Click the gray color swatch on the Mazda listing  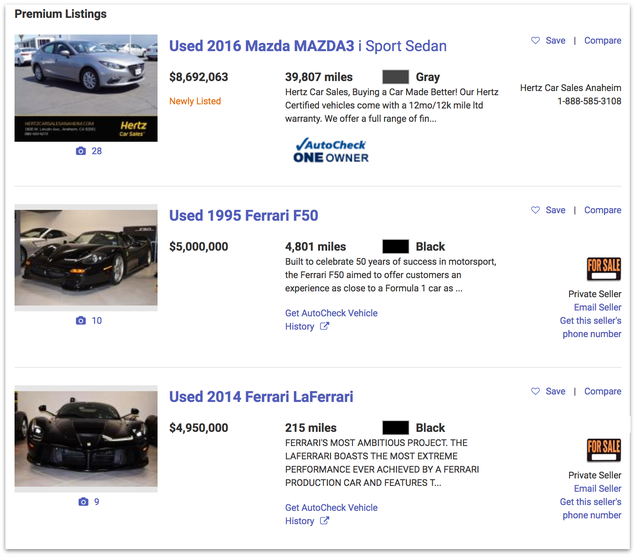395,77
